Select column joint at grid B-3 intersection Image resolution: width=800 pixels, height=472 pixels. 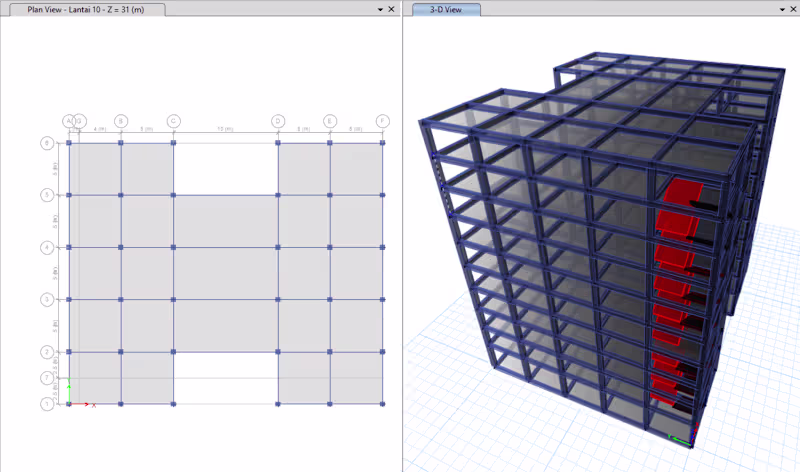click(121, 300)
